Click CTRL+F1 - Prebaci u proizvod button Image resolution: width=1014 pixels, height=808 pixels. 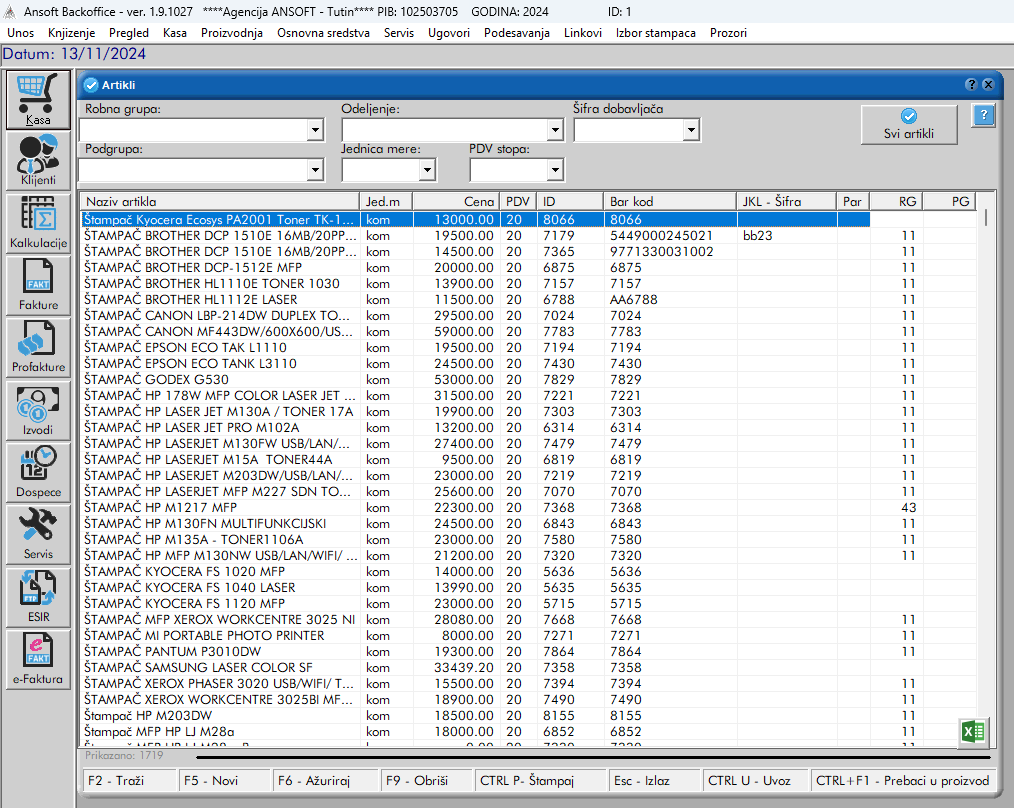pos(903,780)
